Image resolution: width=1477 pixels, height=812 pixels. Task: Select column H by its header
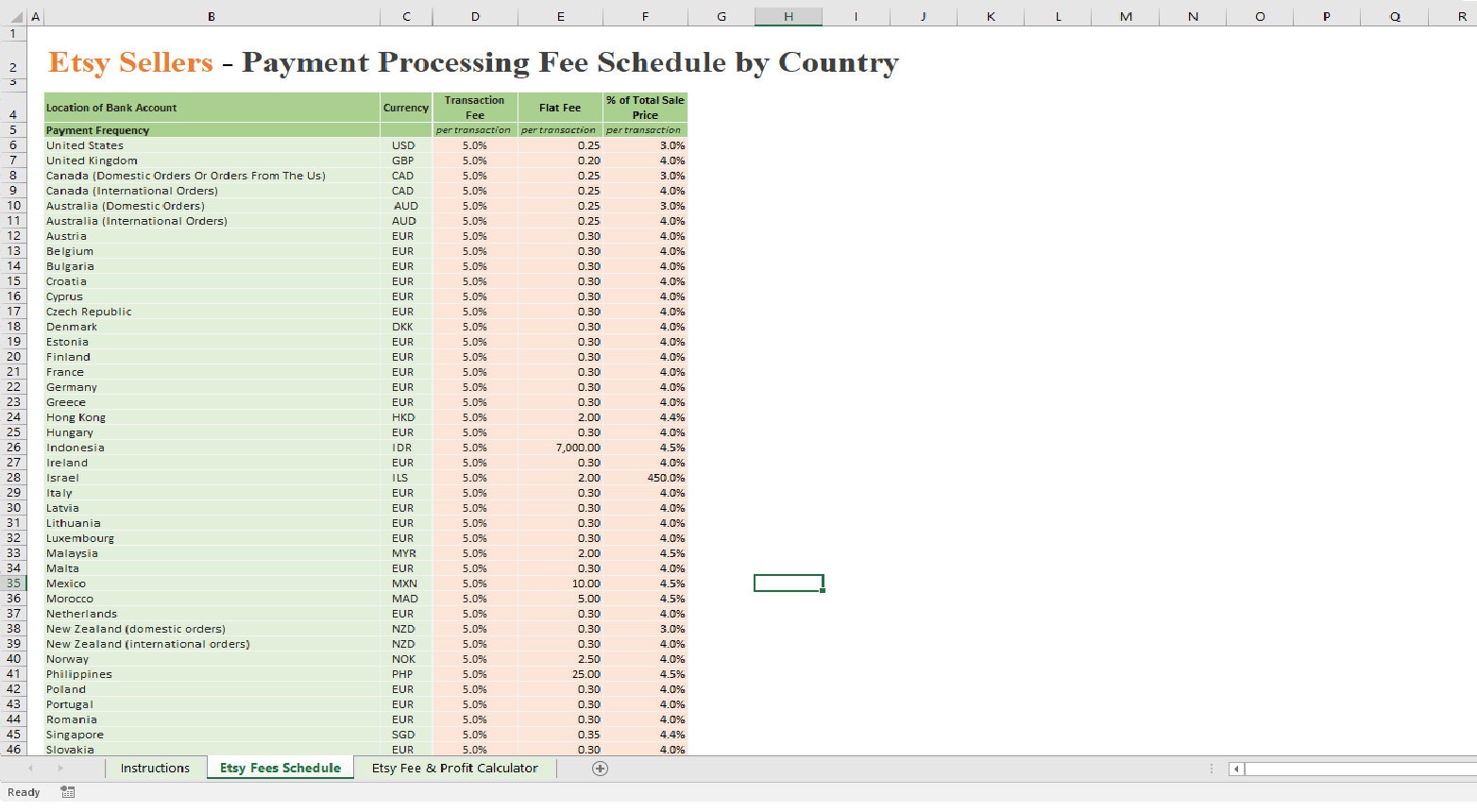click(788, 16)
